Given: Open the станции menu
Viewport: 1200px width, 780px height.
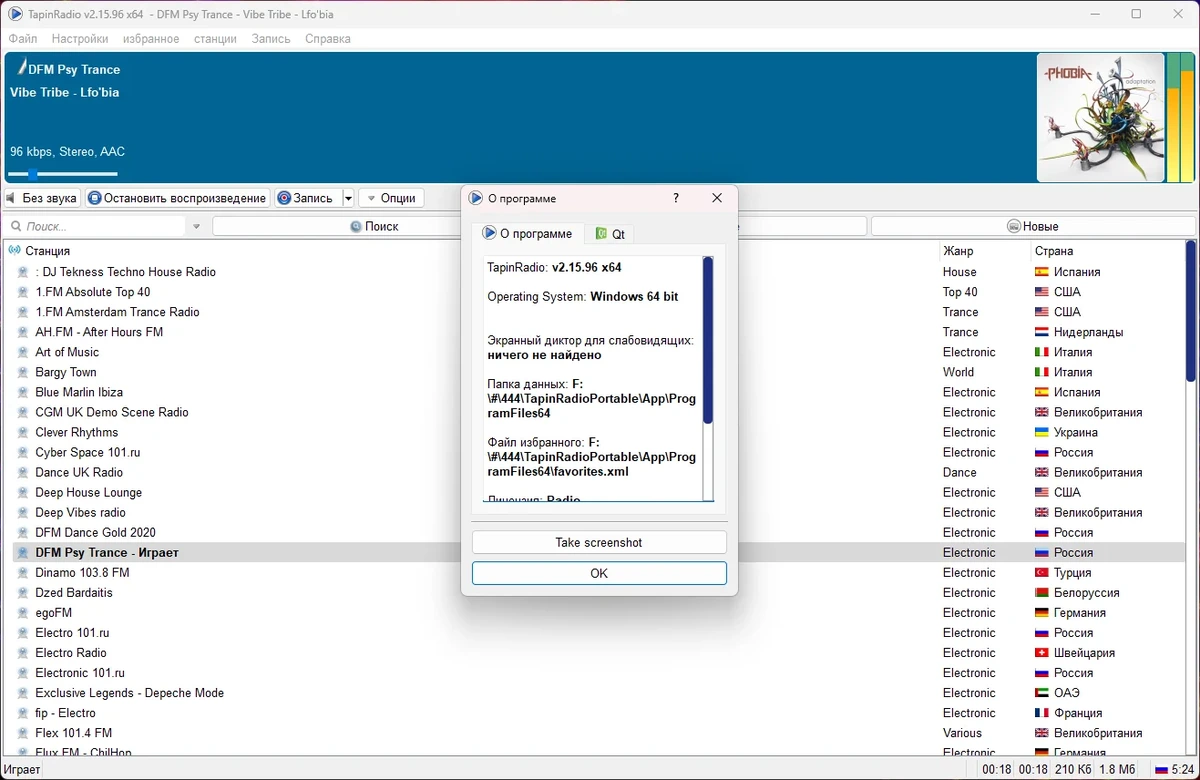Looking at the screenshot, I should pyautogui.click(x=215, y=39).
